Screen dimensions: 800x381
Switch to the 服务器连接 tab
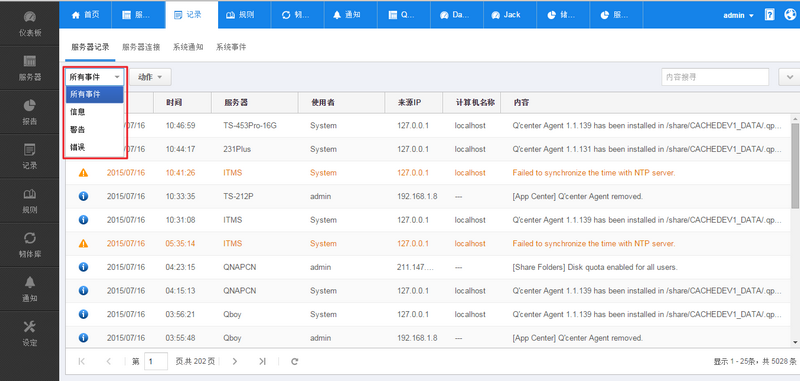tap(141, 47)
